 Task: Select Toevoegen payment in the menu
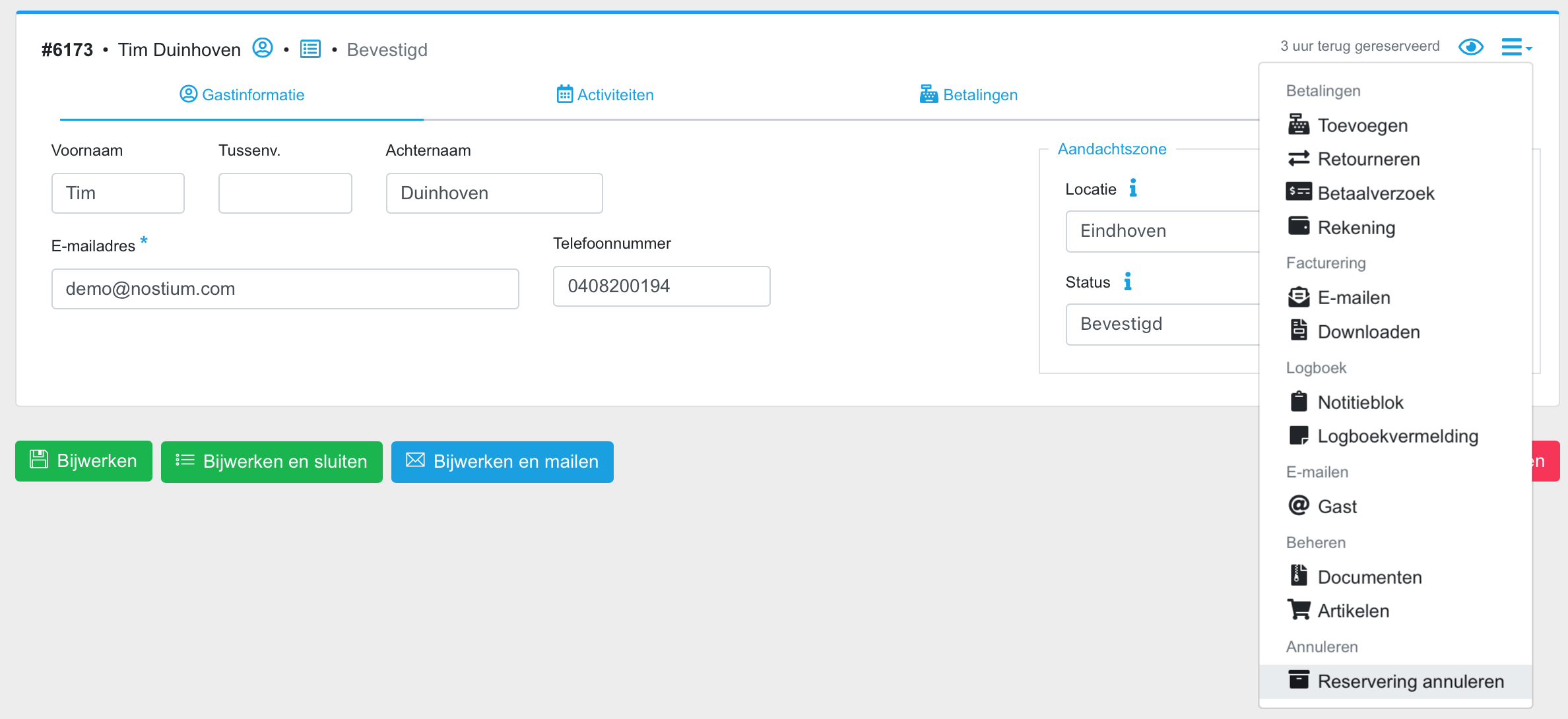[x=1361, y=125]
